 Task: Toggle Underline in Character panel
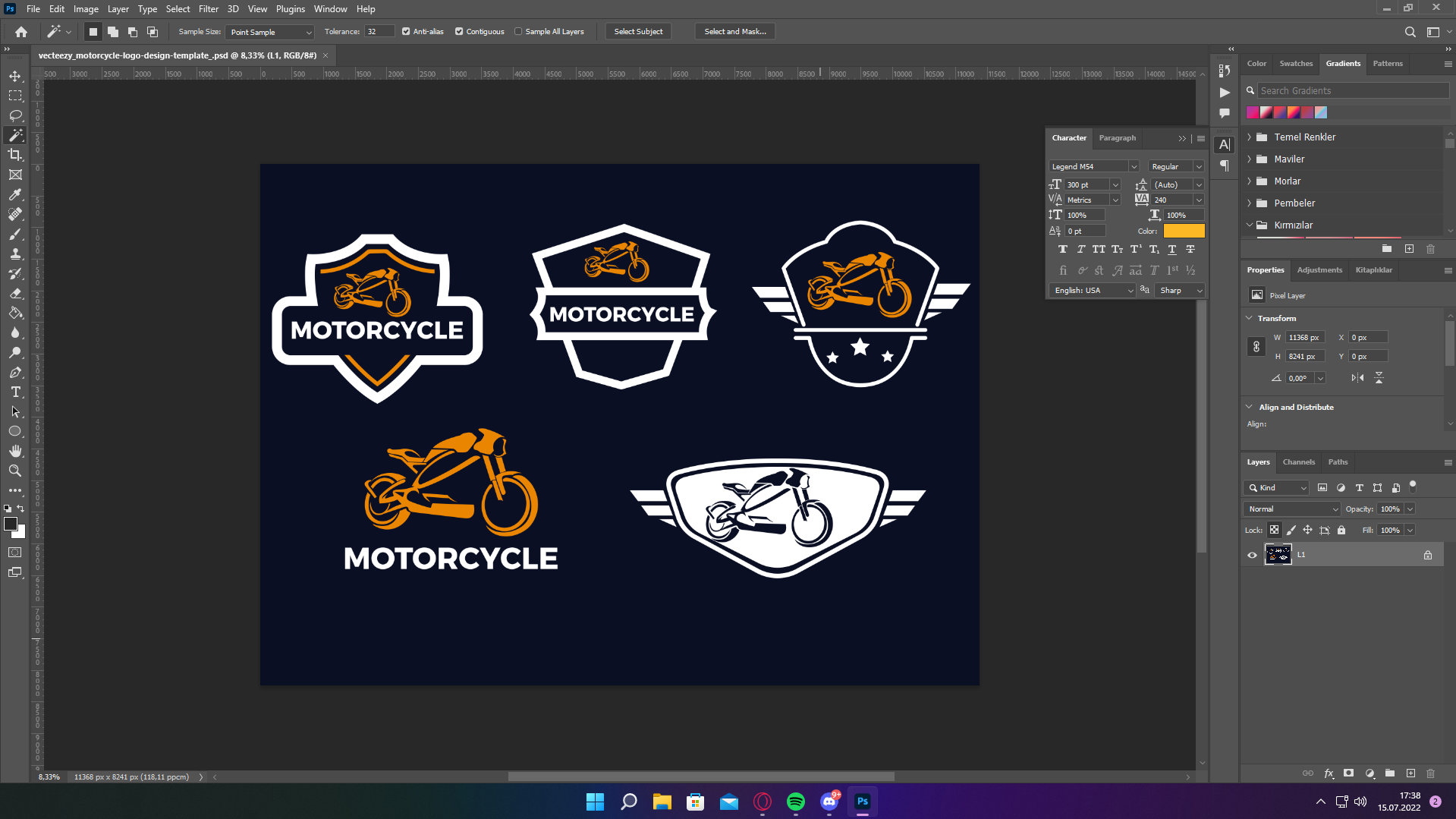click(x=1172, y=250)
